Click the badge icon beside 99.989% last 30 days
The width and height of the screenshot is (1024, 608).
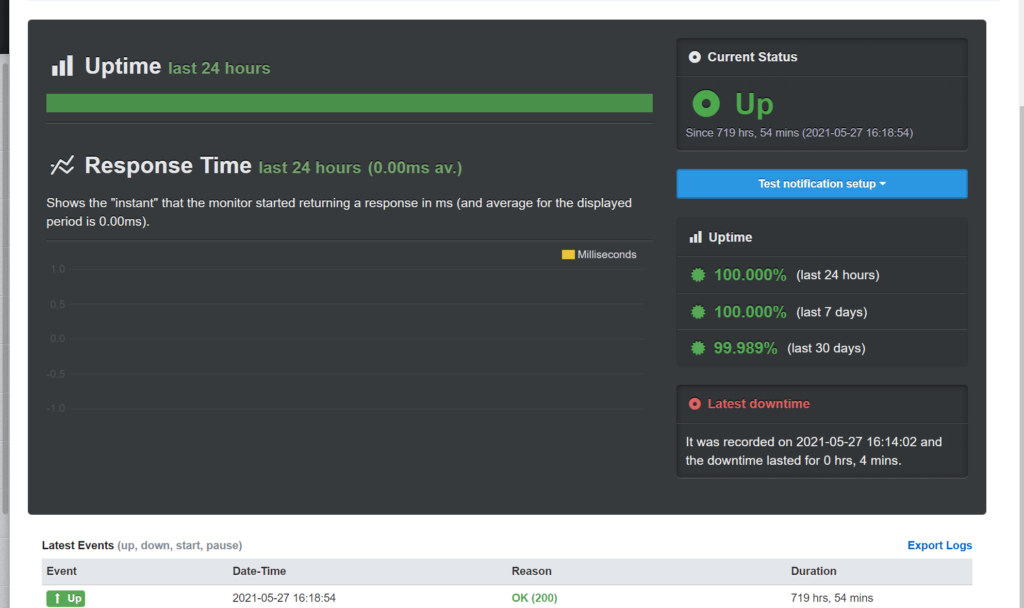pyautogui.click(x=697, y=348)
